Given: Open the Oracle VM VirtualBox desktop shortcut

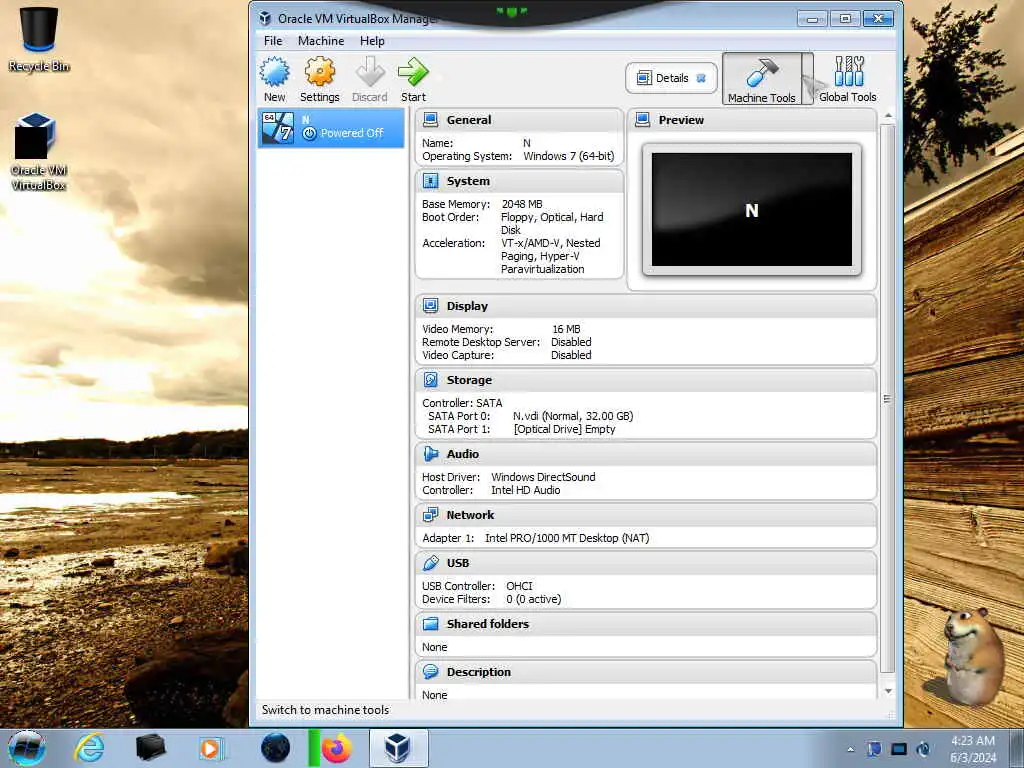Looking at the screenshot, I should (x=39, y=152).
